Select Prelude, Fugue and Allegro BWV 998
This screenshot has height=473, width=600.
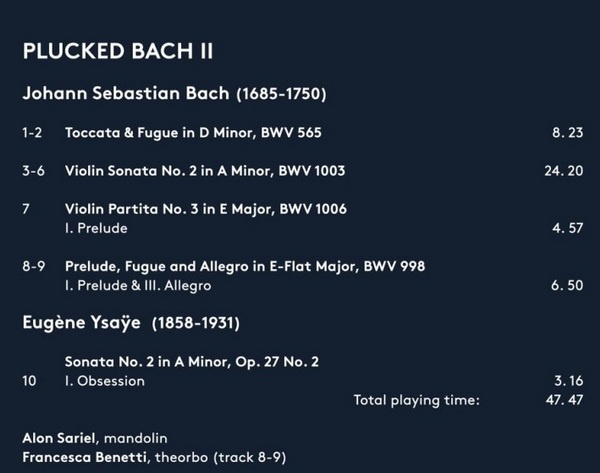[x=245, y=266]
